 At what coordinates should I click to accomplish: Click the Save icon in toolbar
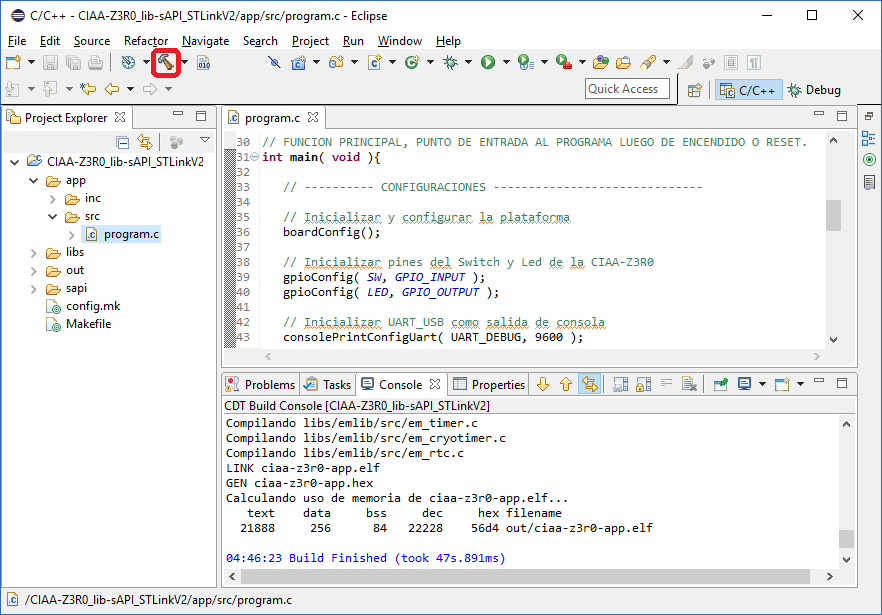[x=51, y=62]
